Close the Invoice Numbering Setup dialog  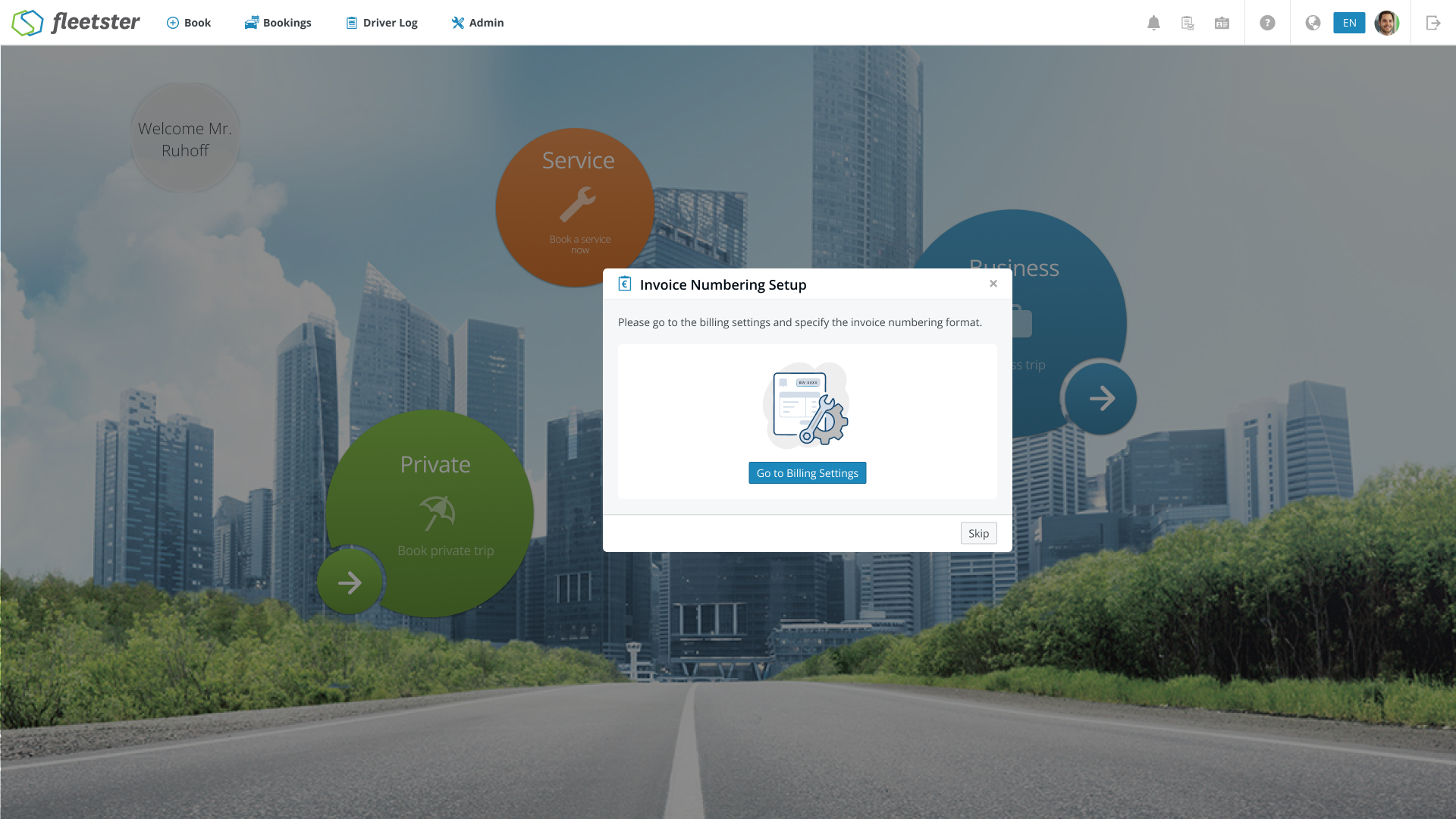click(x=993, y=284)
